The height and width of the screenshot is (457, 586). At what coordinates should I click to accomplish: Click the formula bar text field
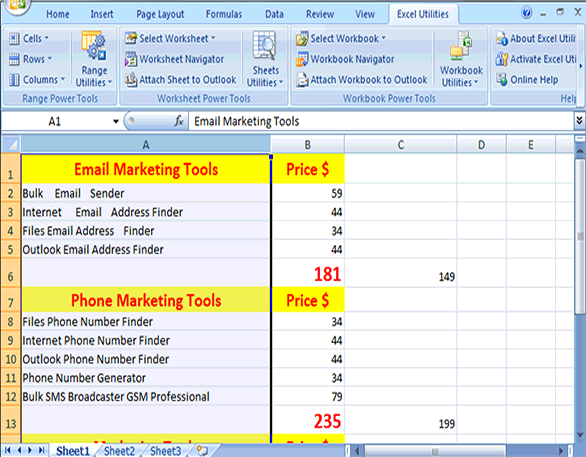[x=380, y=121]
